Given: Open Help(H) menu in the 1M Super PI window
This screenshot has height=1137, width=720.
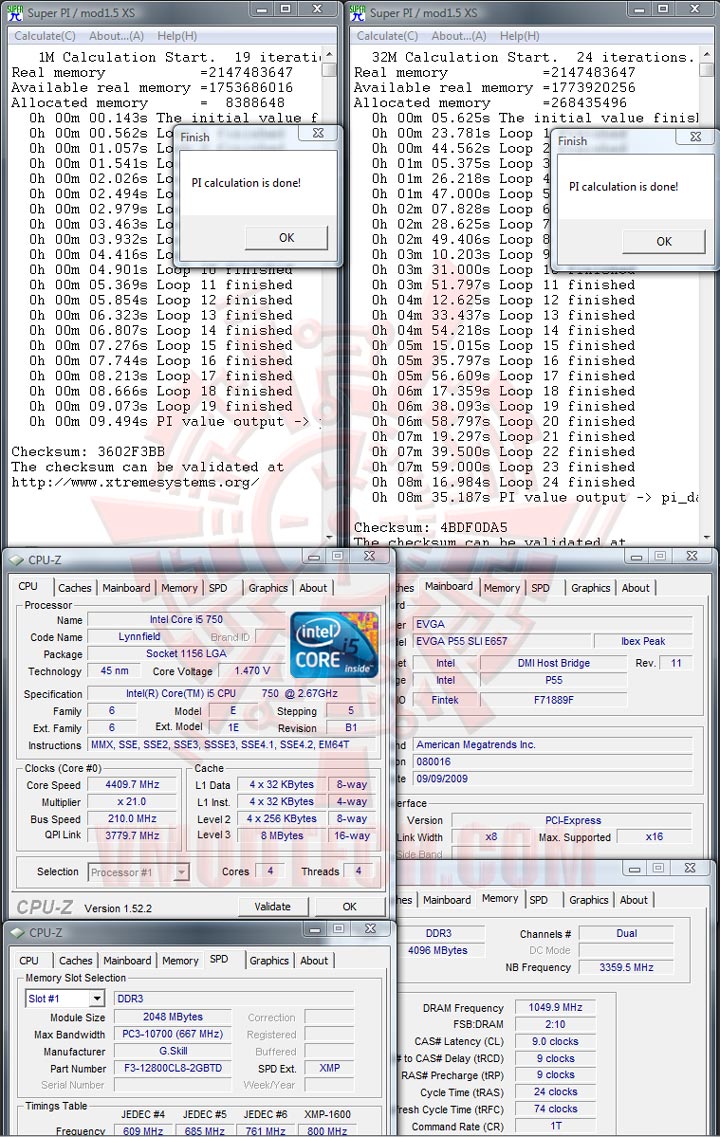Looking at the screenshot, I should (177, 36).
